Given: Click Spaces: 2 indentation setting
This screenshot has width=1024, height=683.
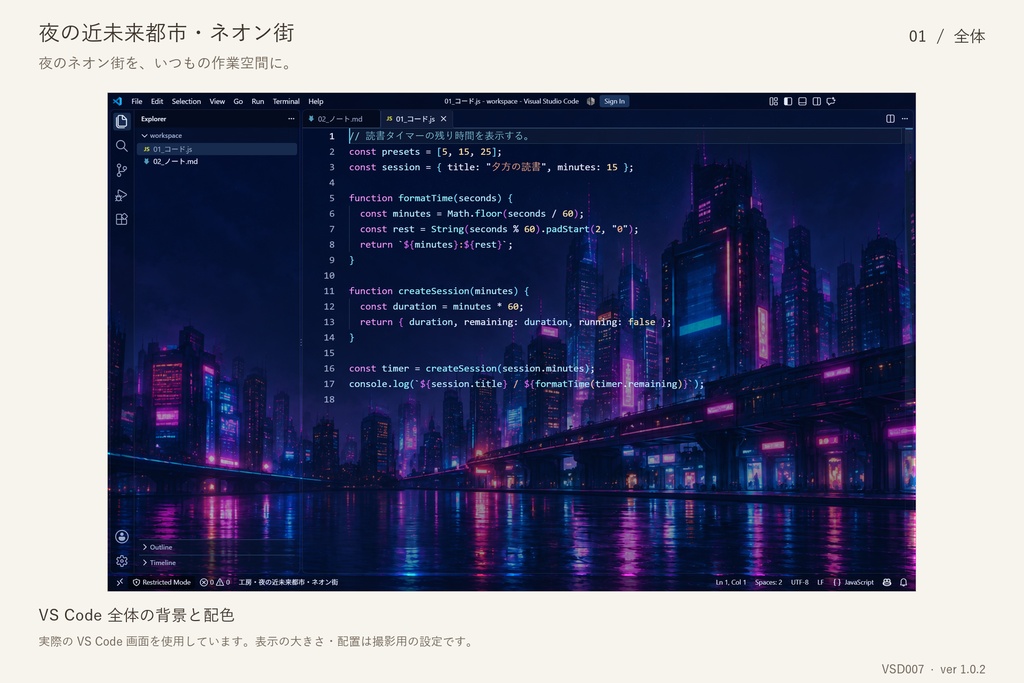Looking at the screenshot, I should point(768,582).
